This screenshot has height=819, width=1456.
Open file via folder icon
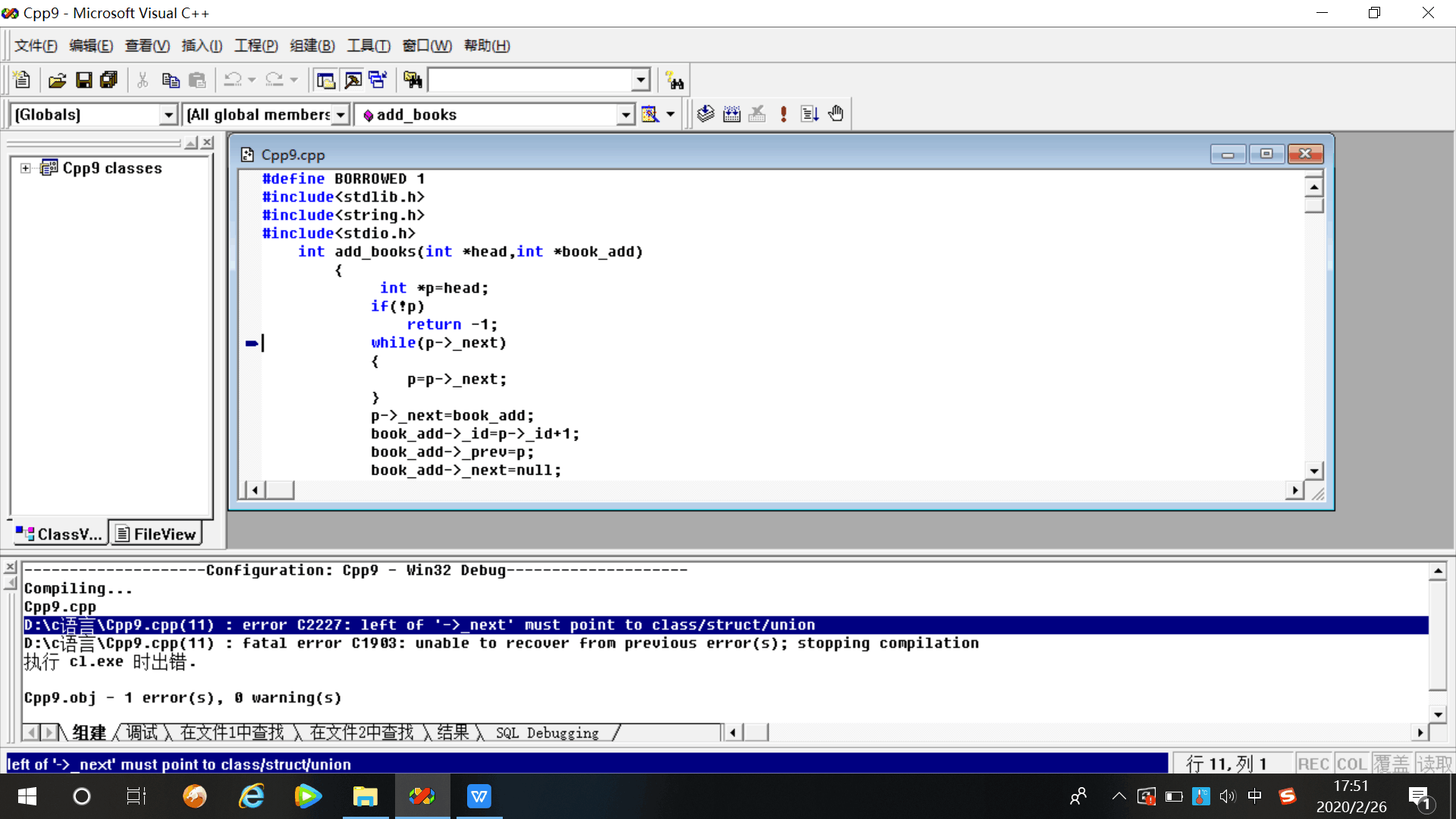click(x=58, y=80)
